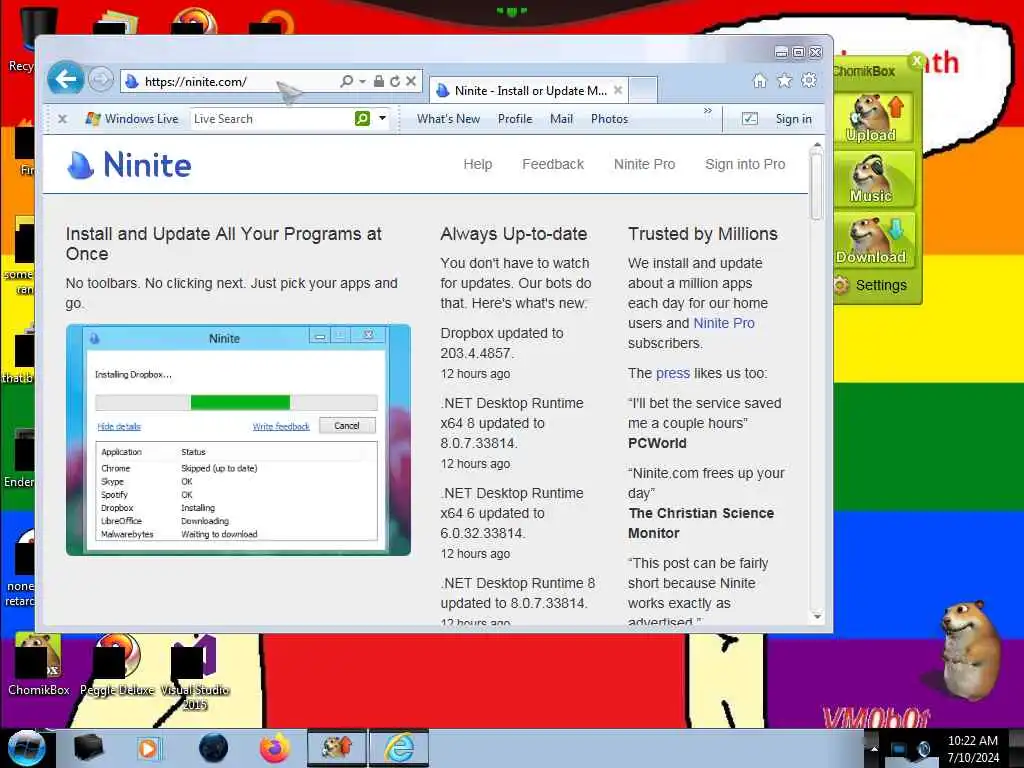Viewport: 1024px width, 768px height.
Task: Open the Feedback link on Ninite
Action: [553, 165]
